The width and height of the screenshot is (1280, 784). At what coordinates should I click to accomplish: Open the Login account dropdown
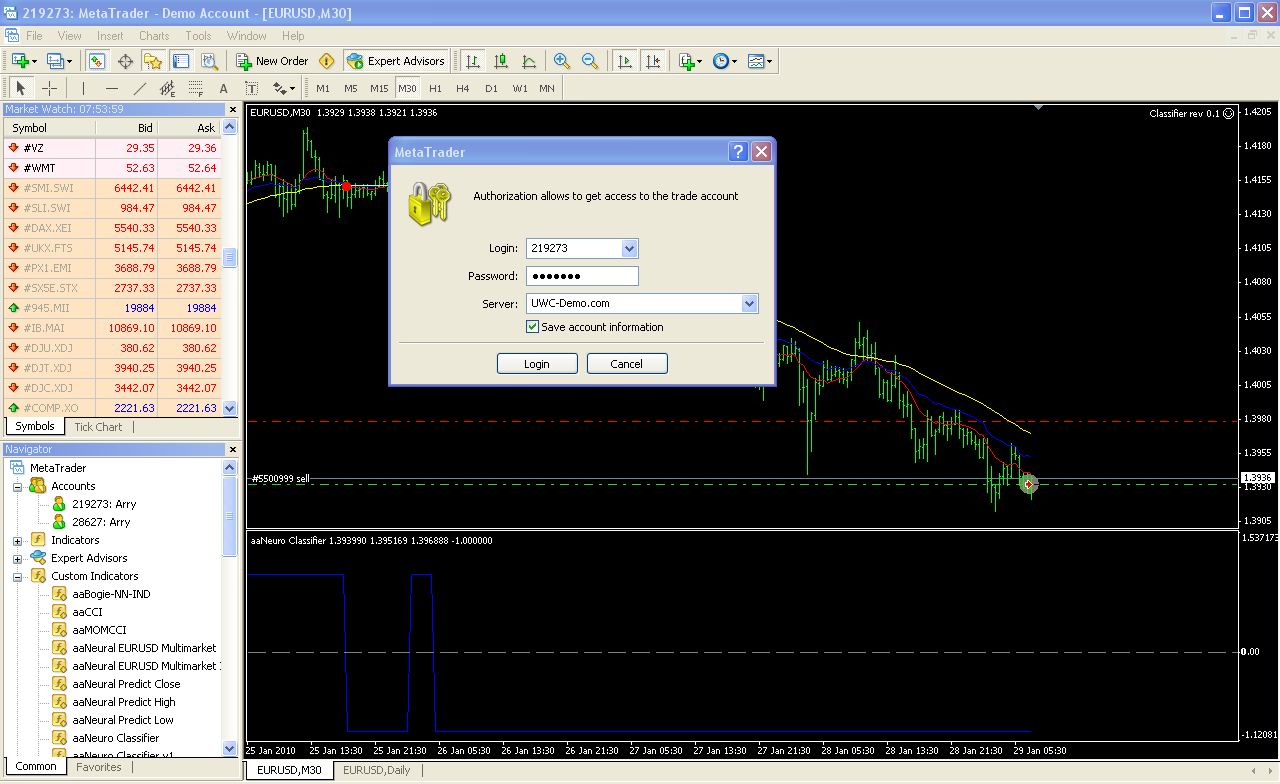[629, 248]
